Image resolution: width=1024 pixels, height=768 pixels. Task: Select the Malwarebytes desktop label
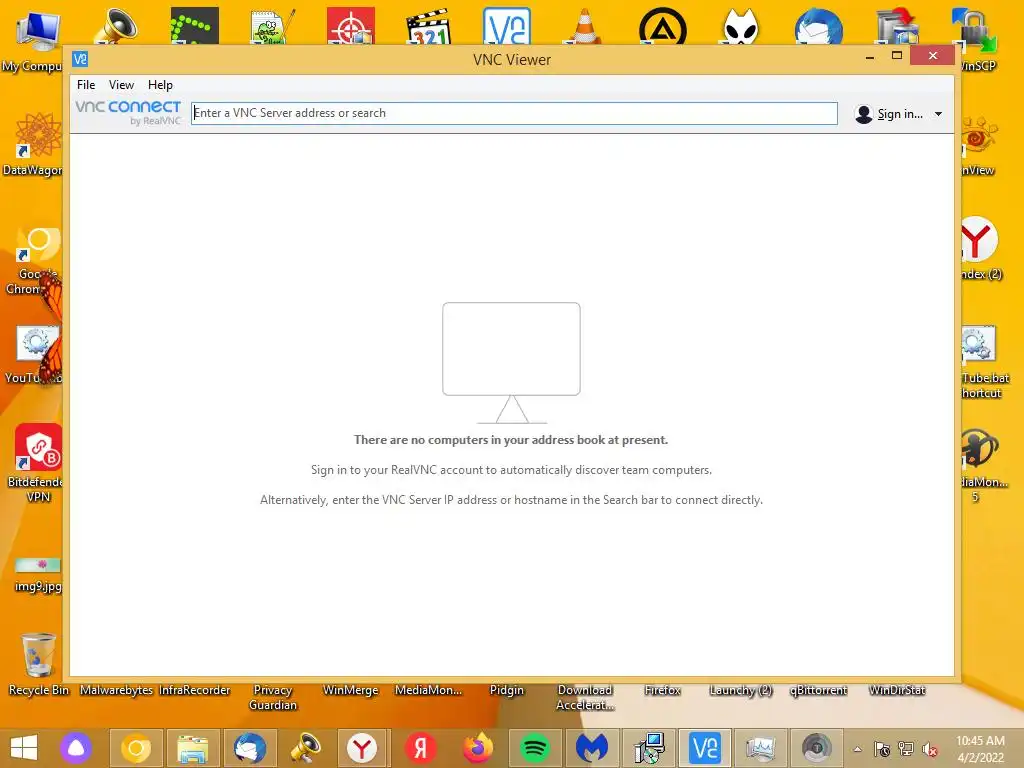[x=116, y=690]
